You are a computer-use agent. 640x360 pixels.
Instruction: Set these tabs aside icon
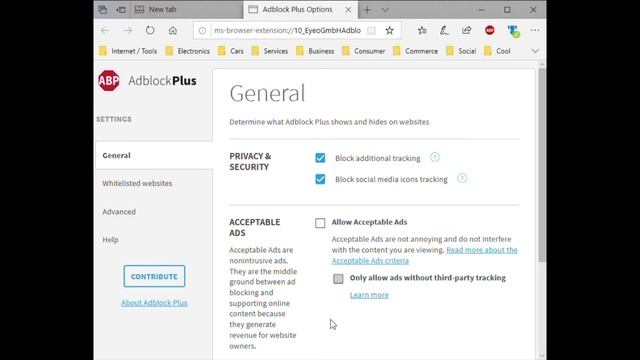121,9
